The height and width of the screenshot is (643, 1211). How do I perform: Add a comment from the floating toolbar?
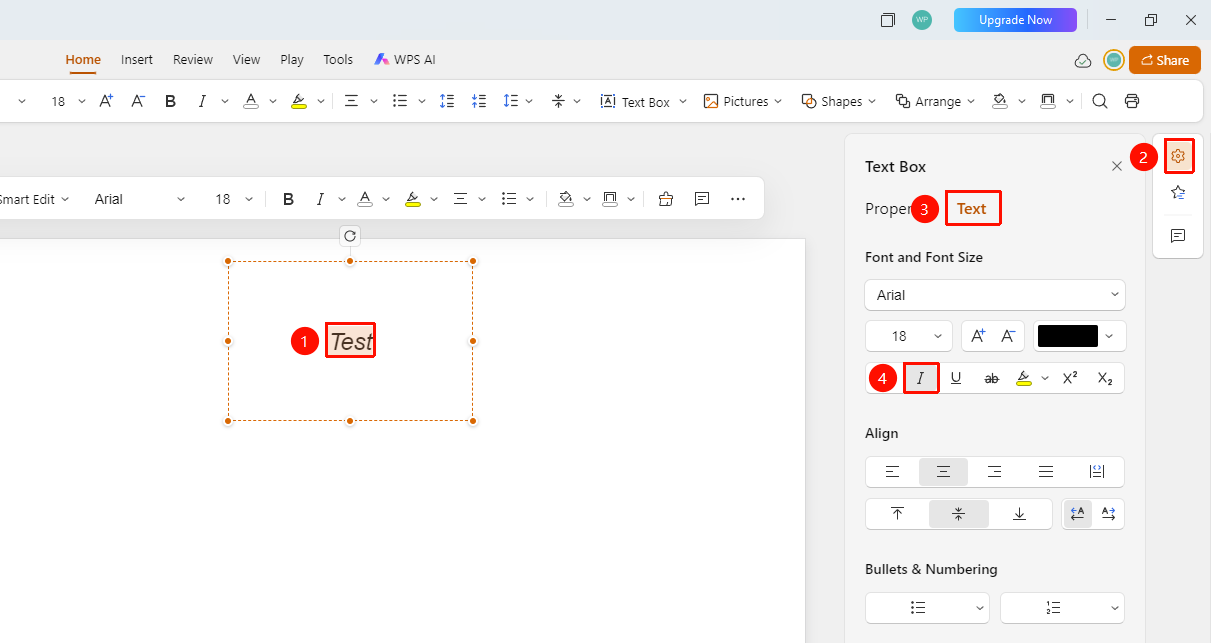click(702, 199)
